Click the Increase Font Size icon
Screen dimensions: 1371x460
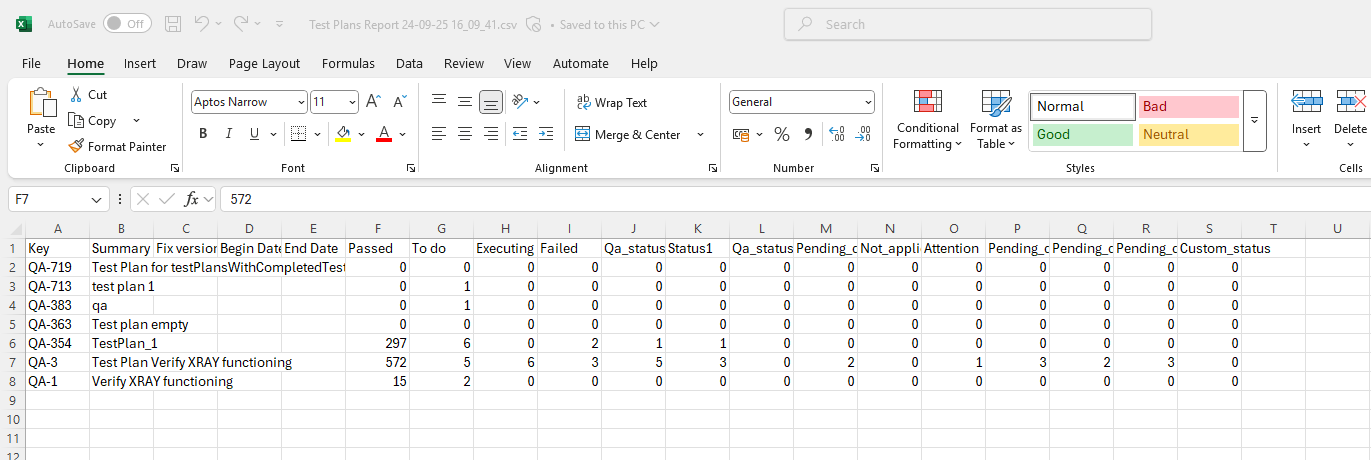click(373, 102)
